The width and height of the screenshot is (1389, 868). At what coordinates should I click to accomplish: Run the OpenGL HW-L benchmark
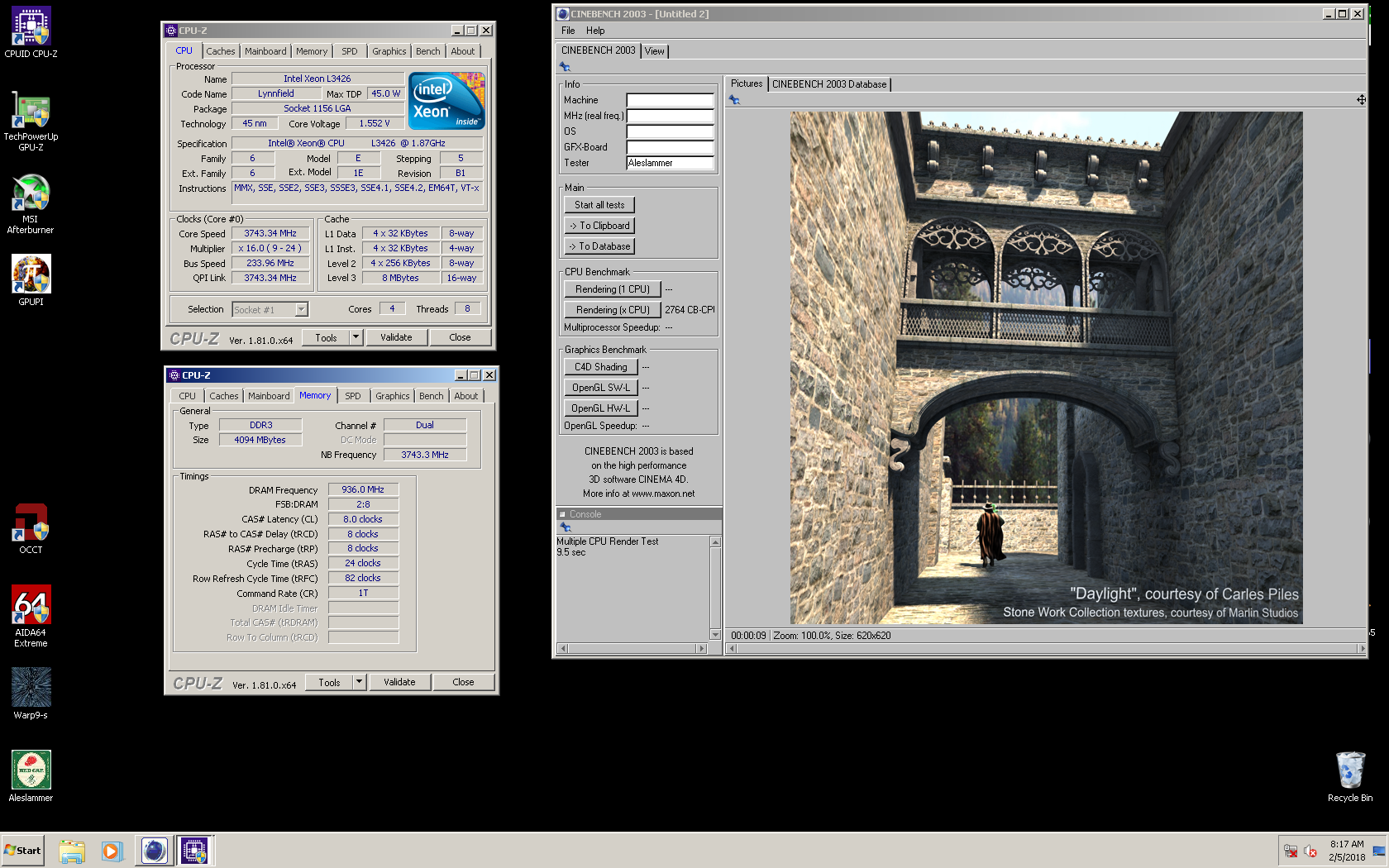[601, 408]
